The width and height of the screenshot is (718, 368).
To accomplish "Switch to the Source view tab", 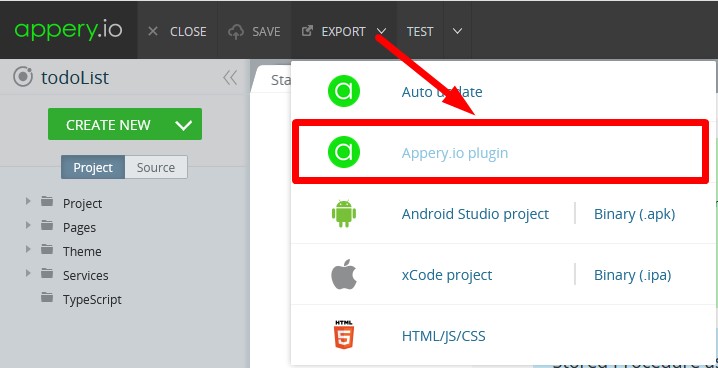I will pyautogui.click(x=156, y=168).
